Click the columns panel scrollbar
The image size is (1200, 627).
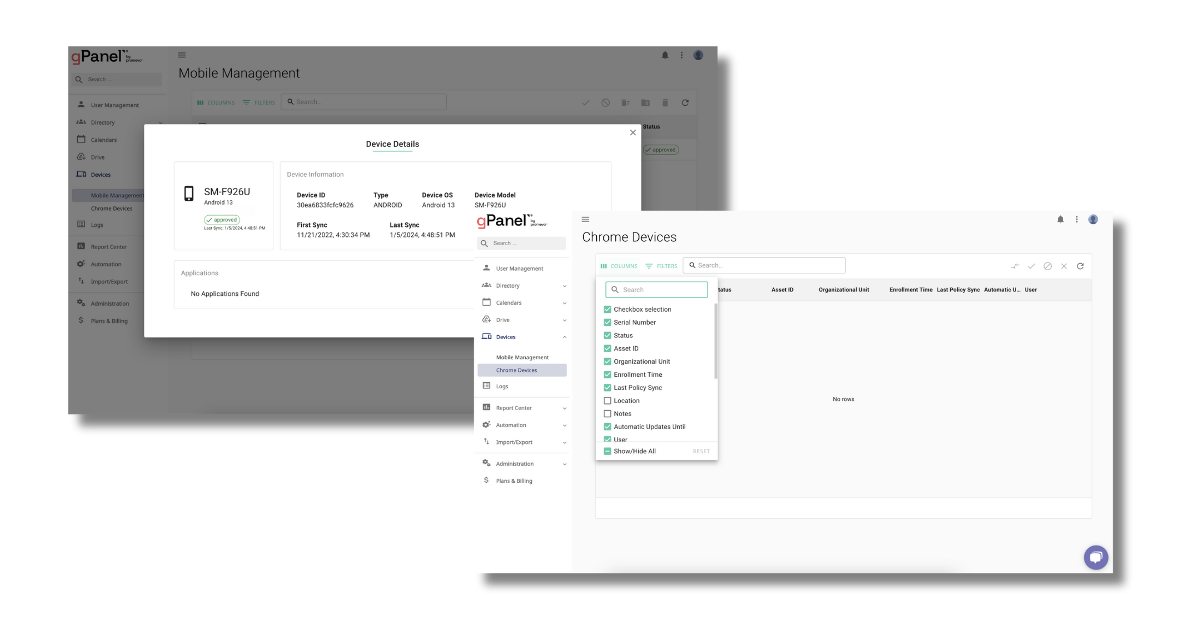click(715, 340)
